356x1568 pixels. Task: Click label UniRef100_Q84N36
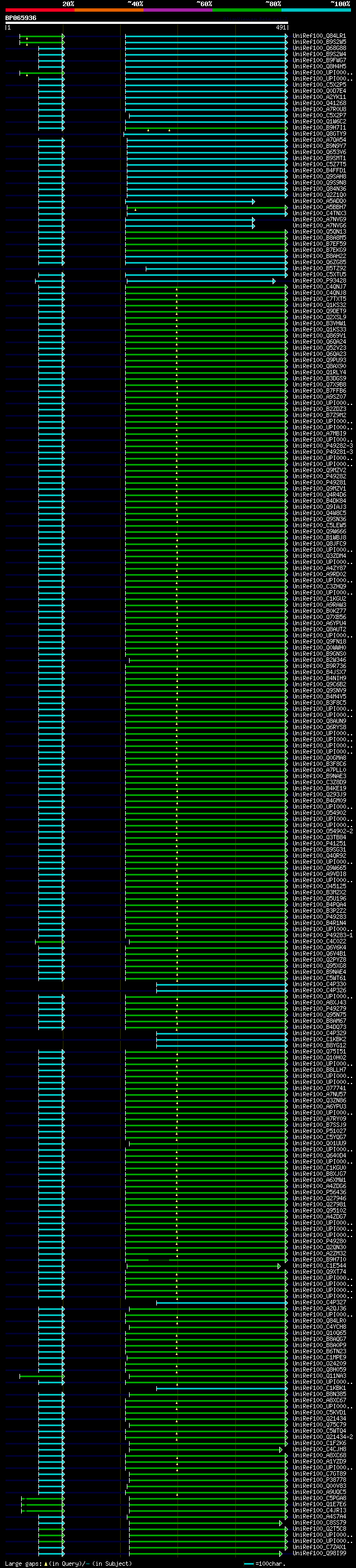(319, 189)
